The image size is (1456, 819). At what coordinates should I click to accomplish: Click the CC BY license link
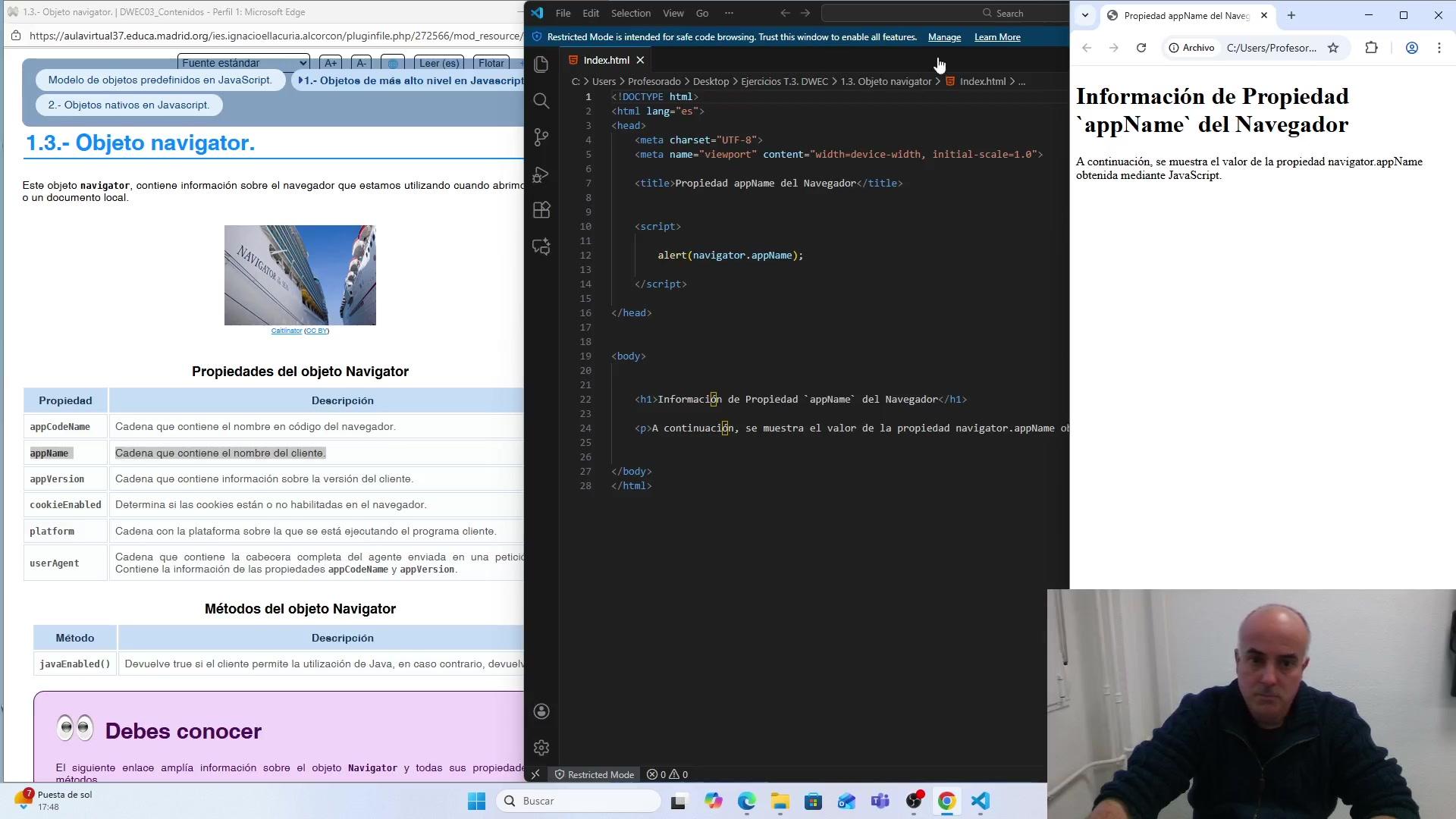pos(317,331)
